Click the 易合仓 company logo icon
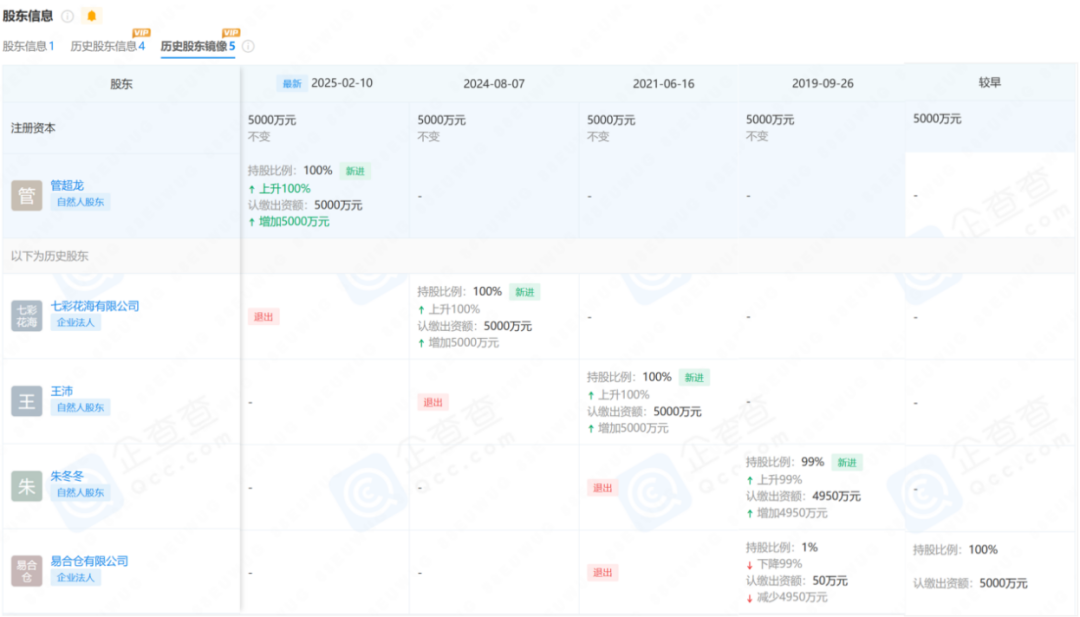Screen dimensions: 1080x617 [27, 571]
